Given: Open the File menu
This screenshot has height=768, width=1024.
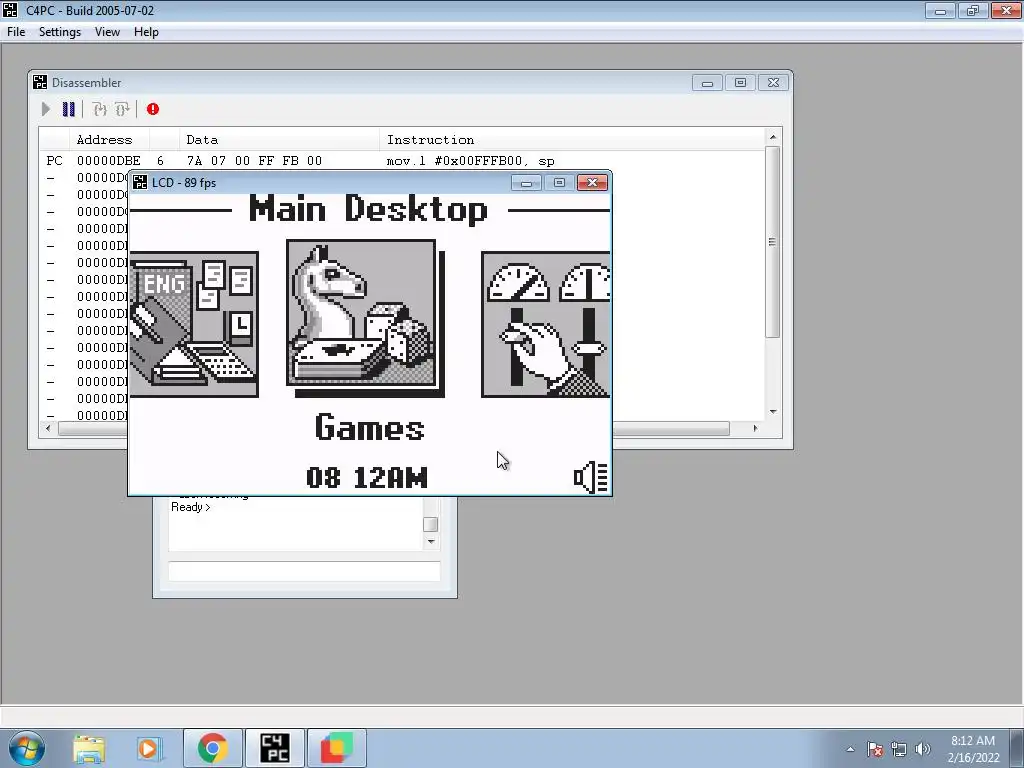Looking at the screenshot, I should tap(16, 32).
